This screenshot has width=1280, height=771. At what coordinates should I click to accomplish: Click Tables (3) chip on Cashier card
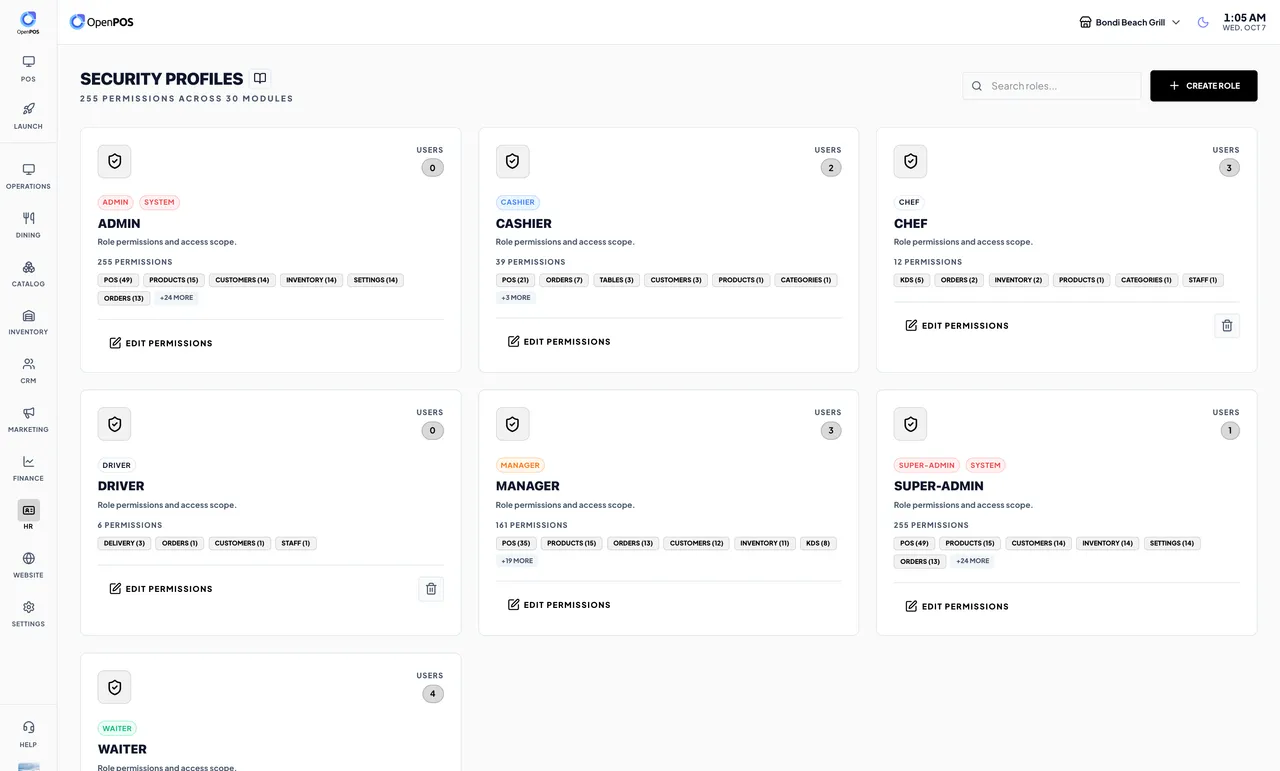[x=616, y=280]
